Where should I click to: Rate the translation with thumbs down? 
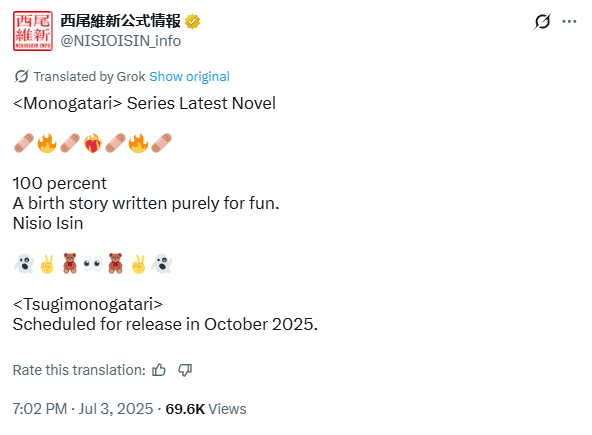(x=185, y=370)
